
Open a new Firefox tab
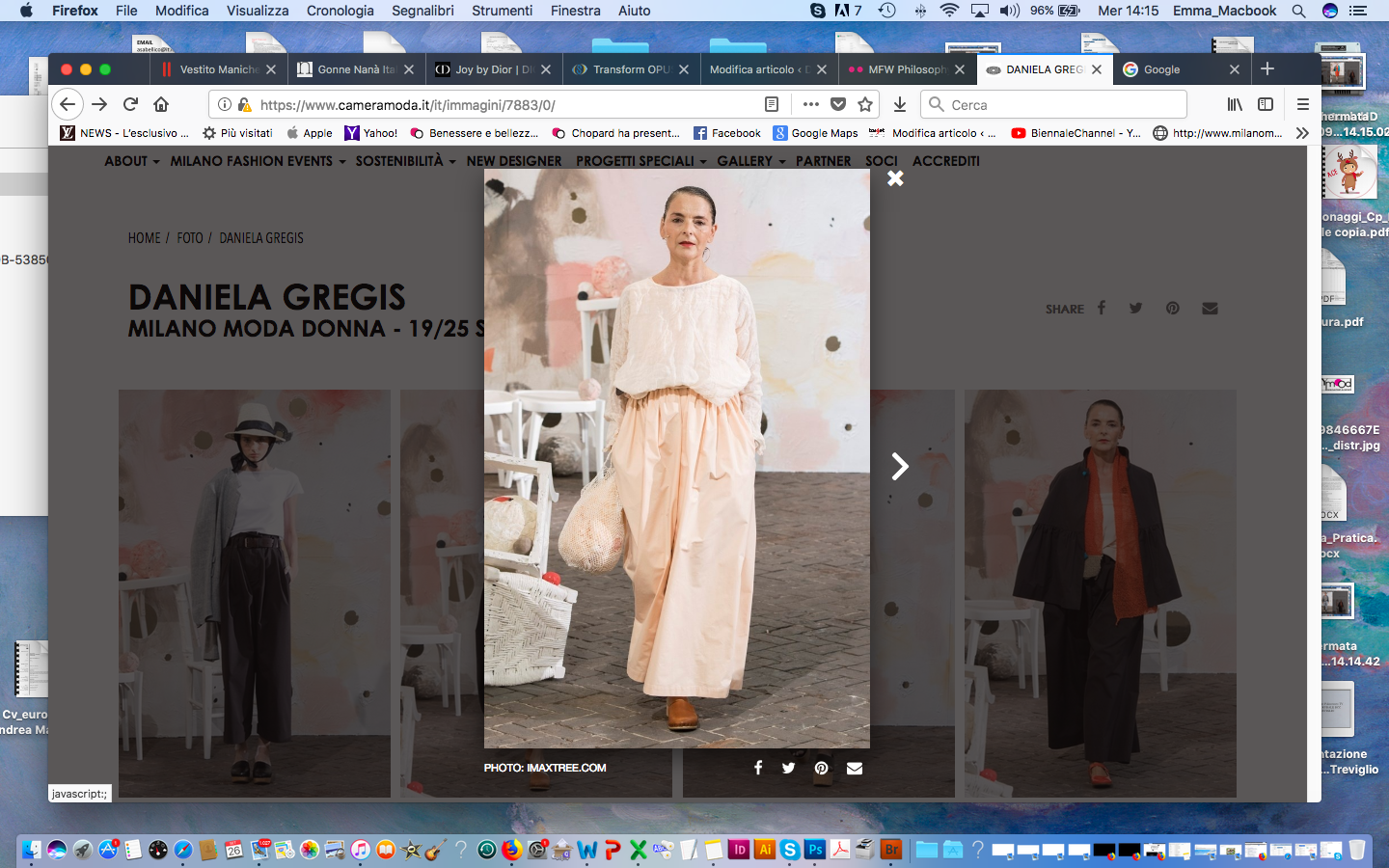1267,68
